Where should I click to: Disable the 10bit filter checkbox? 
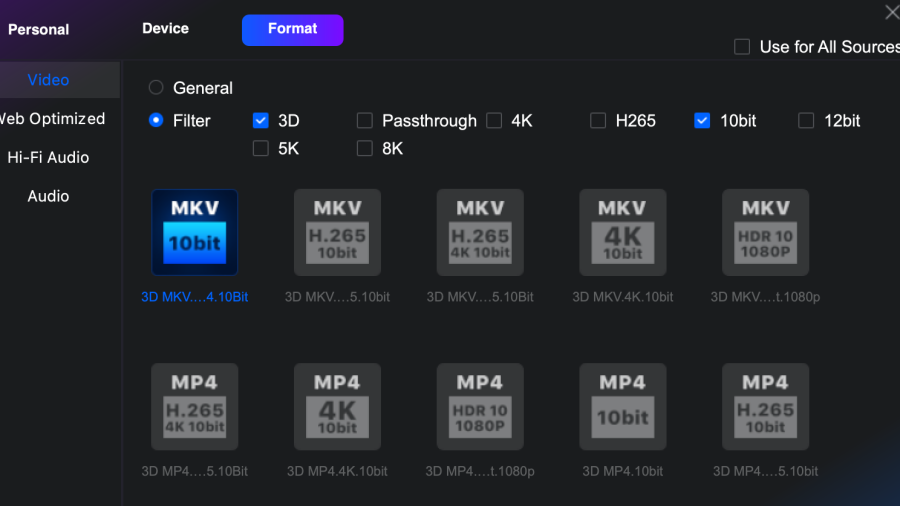tap(702, 121)
